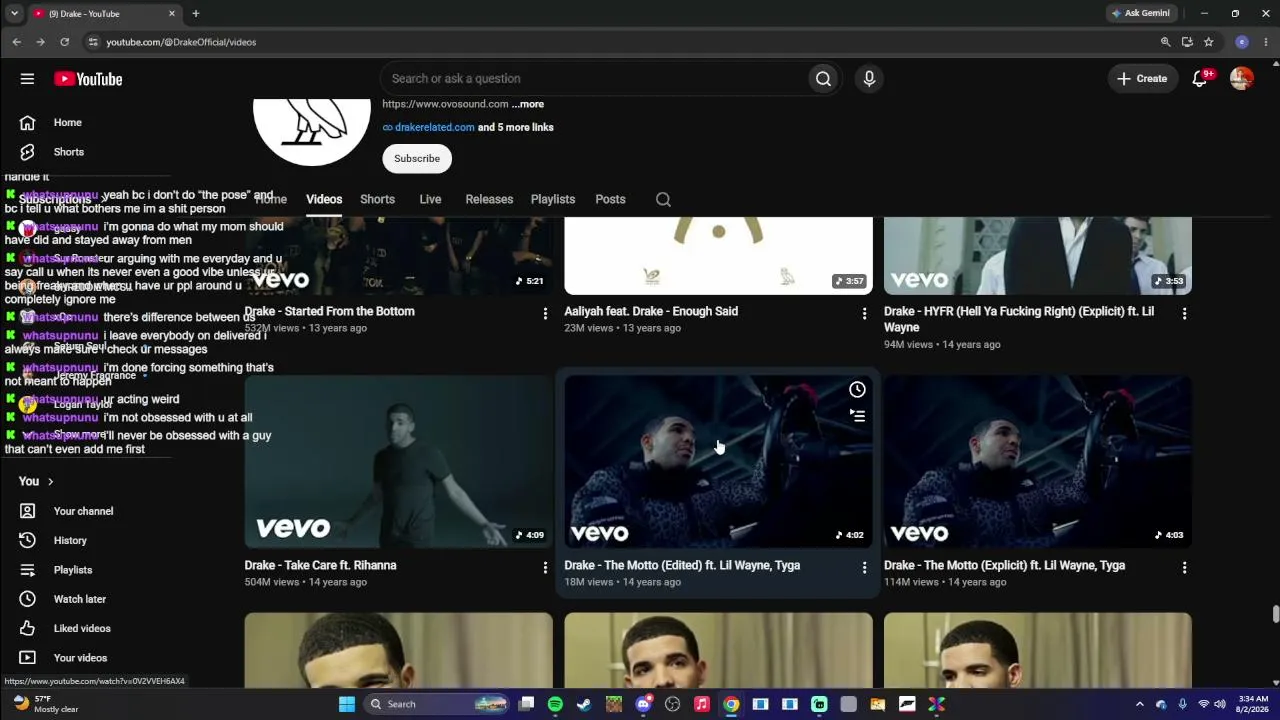The image size is (1280, 720).
Task: Click the Chrome address bar URL
Action: click(182, 42)
